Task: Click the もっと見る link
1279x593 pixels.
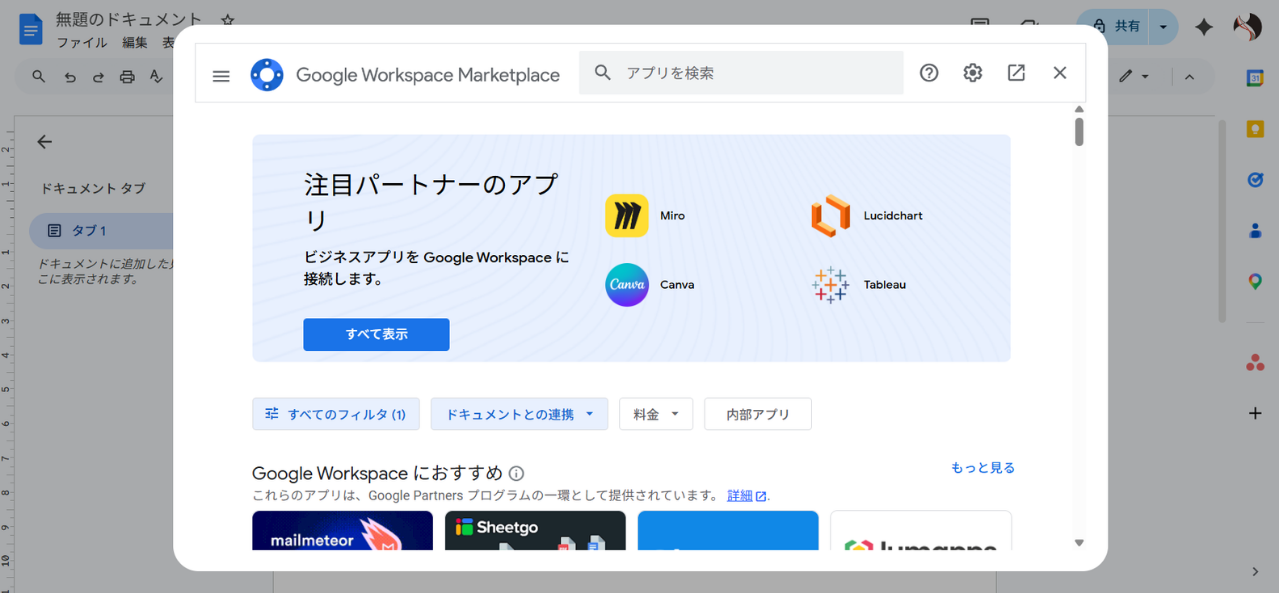Action: coord(982,467)
